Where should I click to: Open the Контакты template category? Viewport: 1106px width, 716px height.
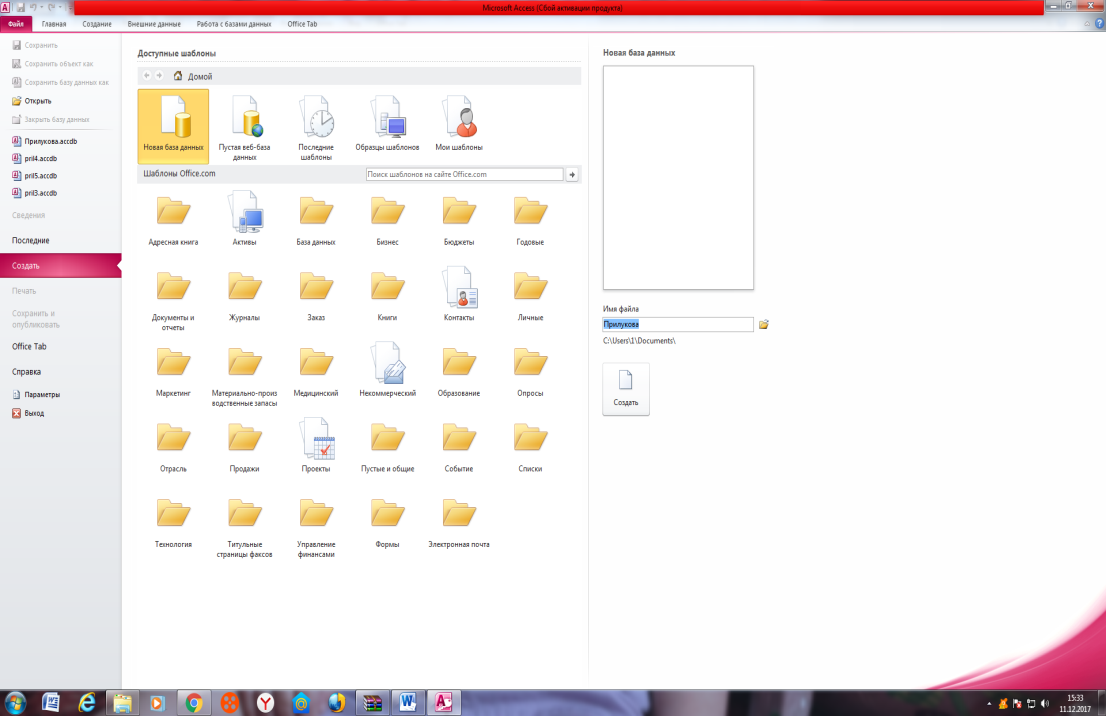(458, 294)
